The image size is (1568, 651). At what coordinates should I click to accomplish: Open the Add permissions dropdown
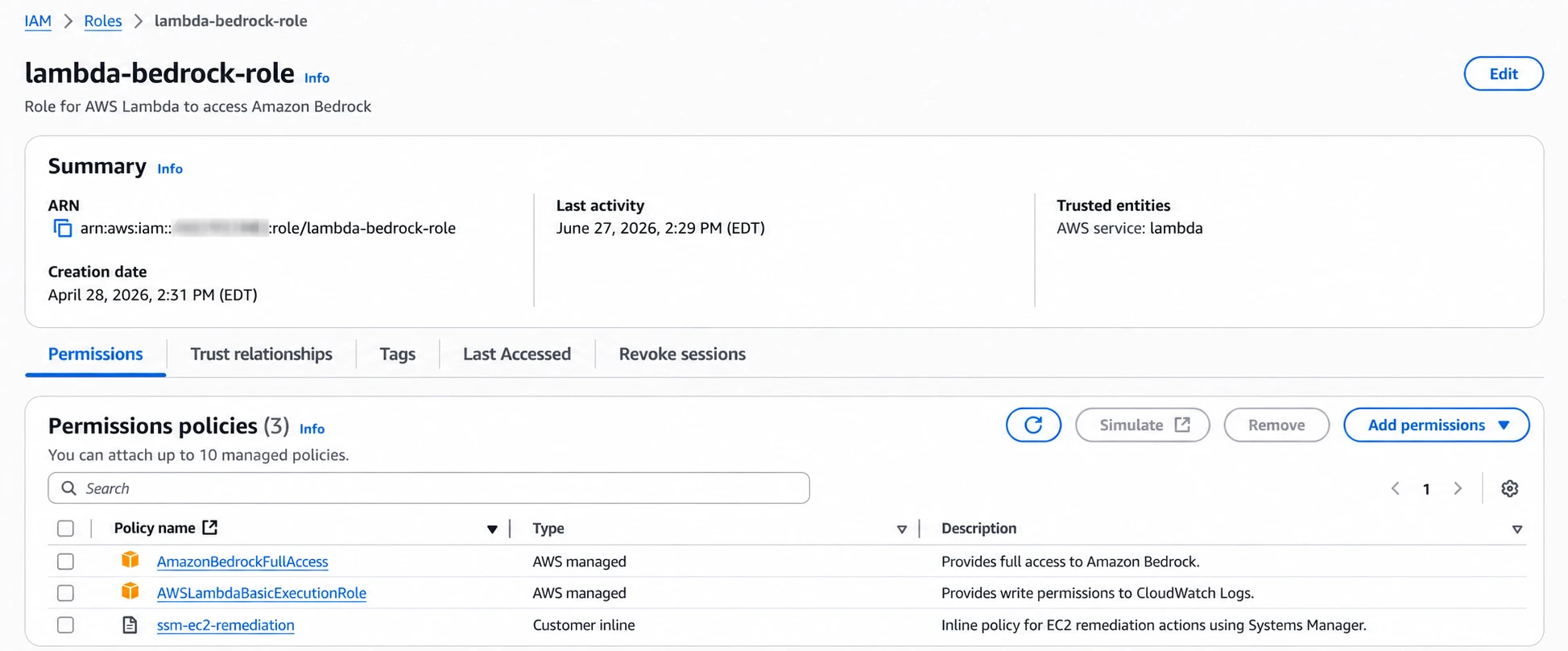pyautogui.click(x=1437, y=425)
